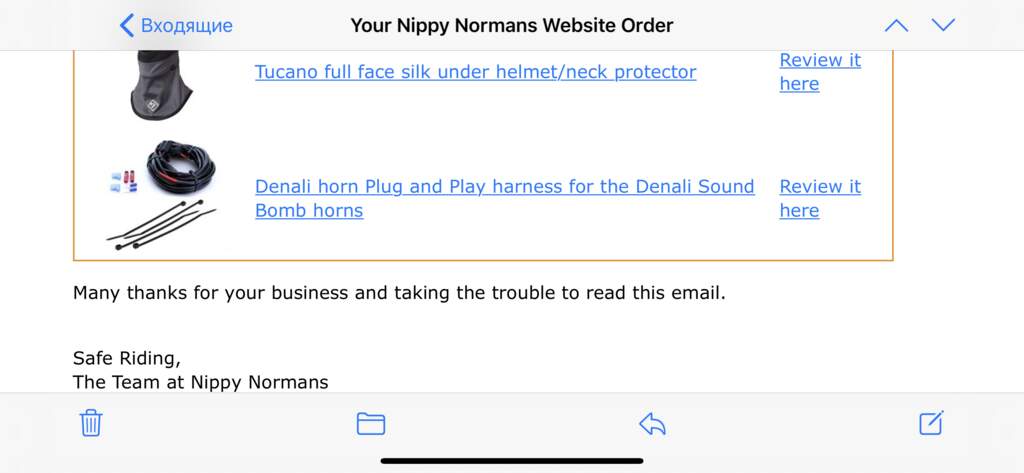Open the move-to-folder icon
Screen dimensions: 1024x473
click(371, 423)
